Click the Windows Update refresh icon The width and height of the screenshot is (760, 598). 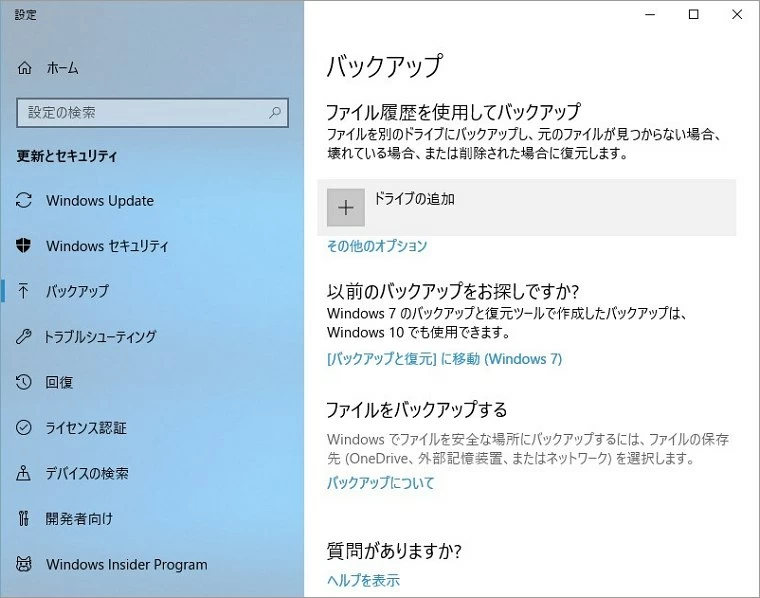point(25,200)
